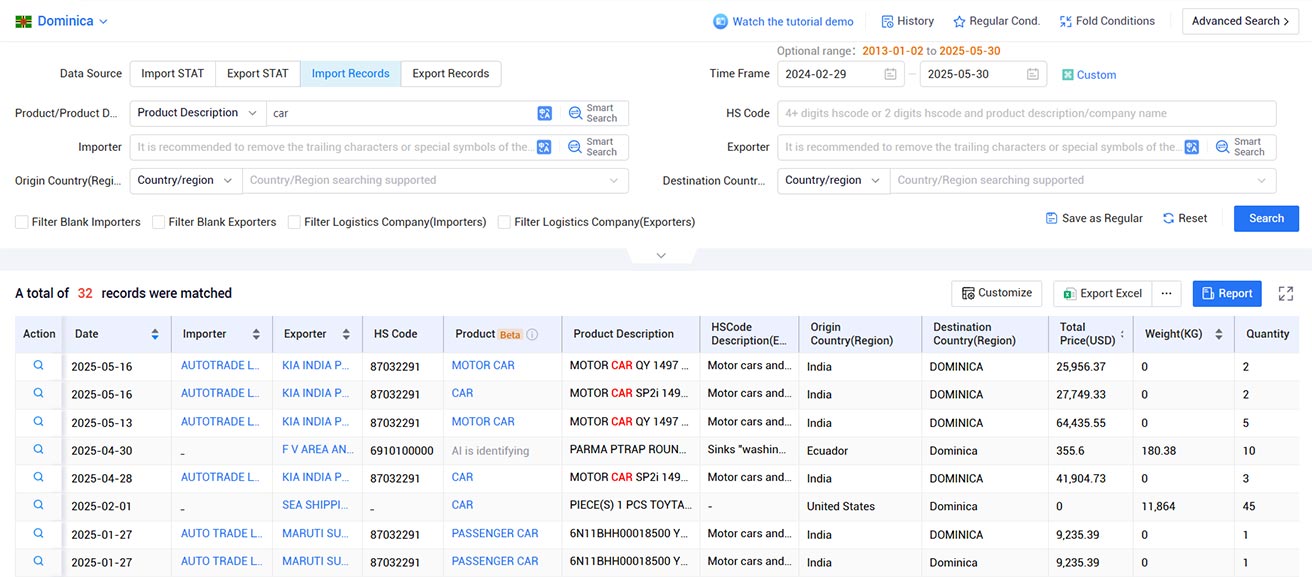
Task: Click the HS Code input field
Action: (x=1027, y=113)
